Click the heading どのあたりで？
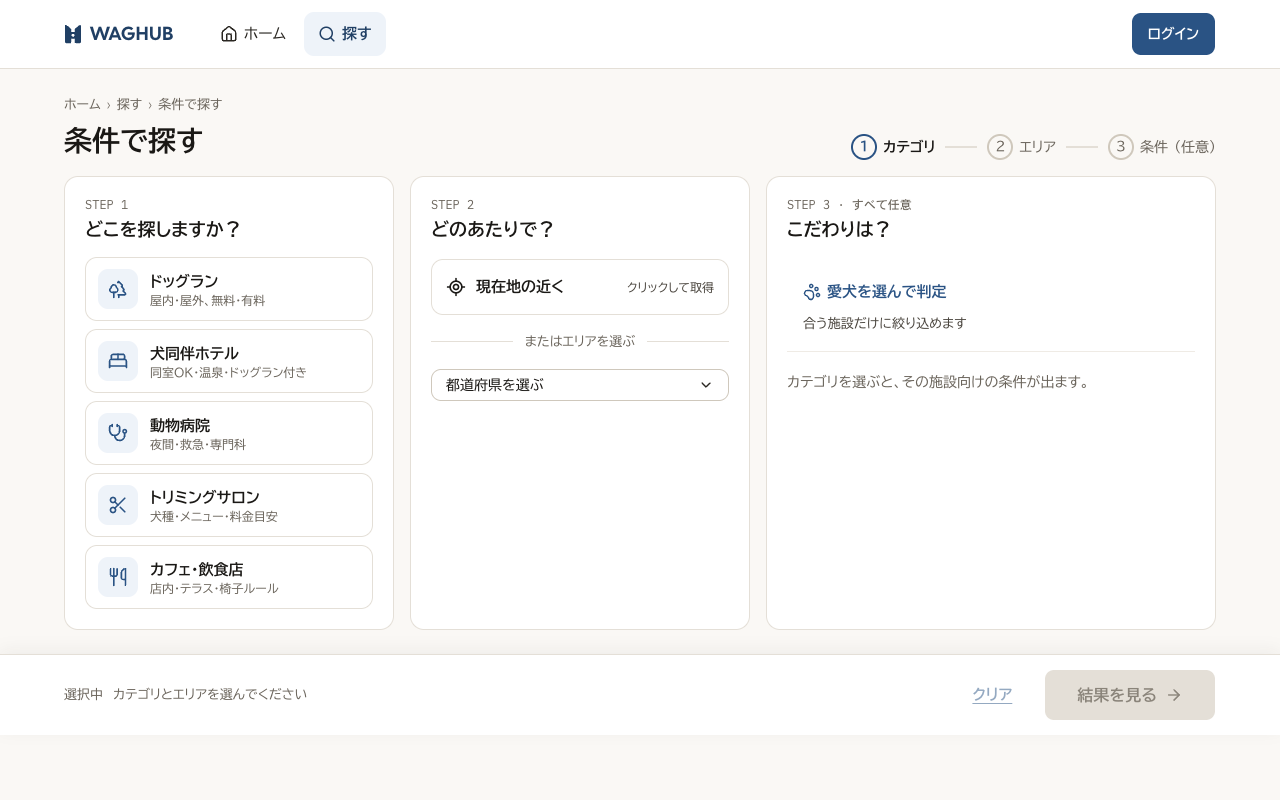1280x800 pixels. pos(493,229)
